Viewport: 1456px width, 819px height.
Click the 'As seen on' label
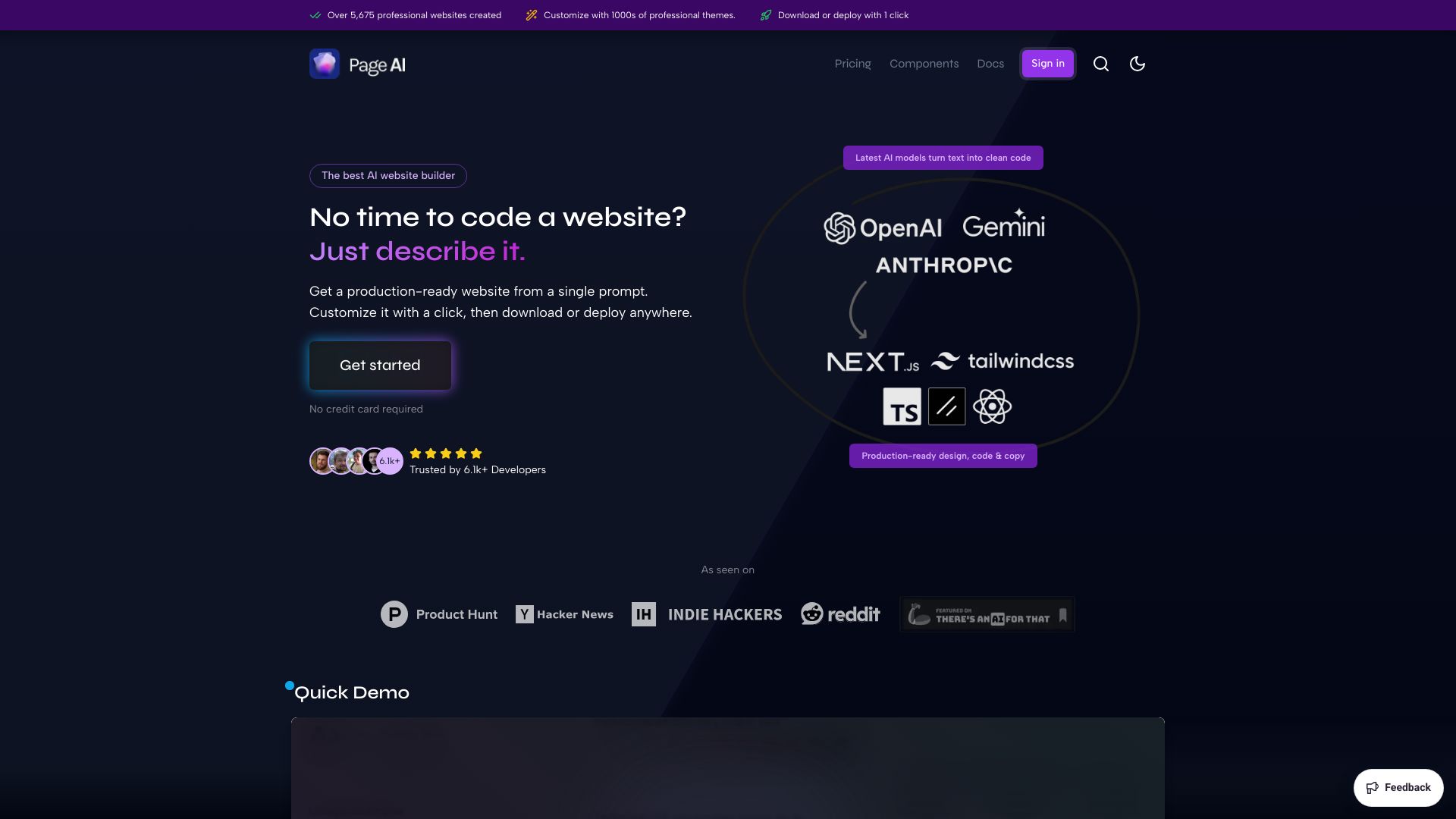coord(728,570)
